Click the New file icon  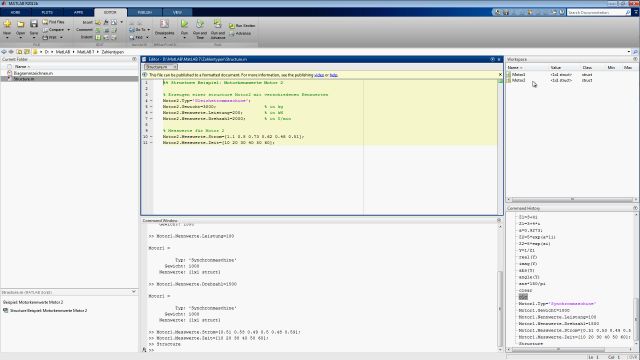coord(7,24)
